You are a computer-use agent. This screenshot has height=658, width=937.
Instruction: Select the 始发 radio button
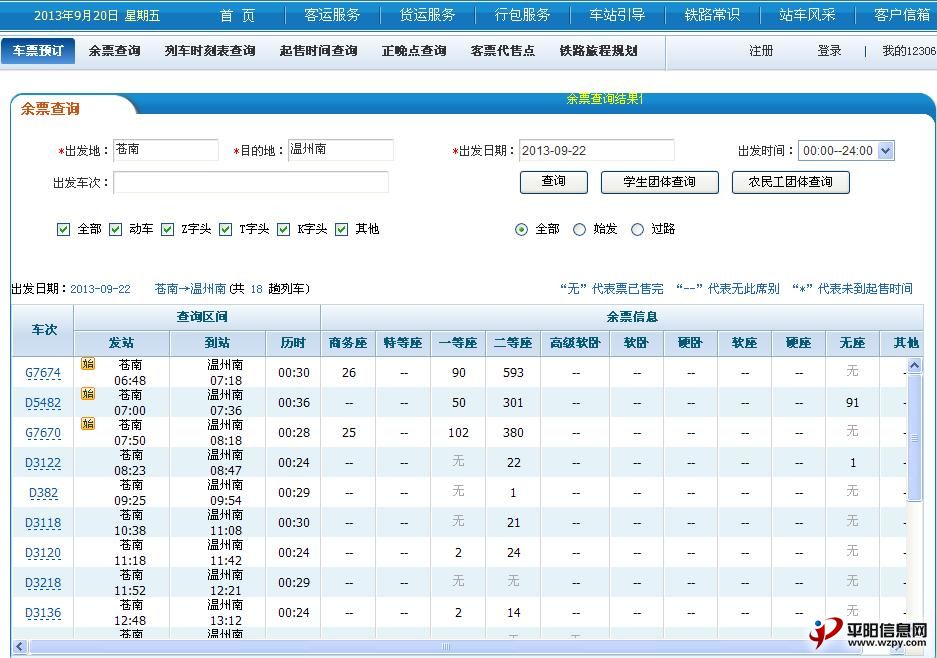579,229
